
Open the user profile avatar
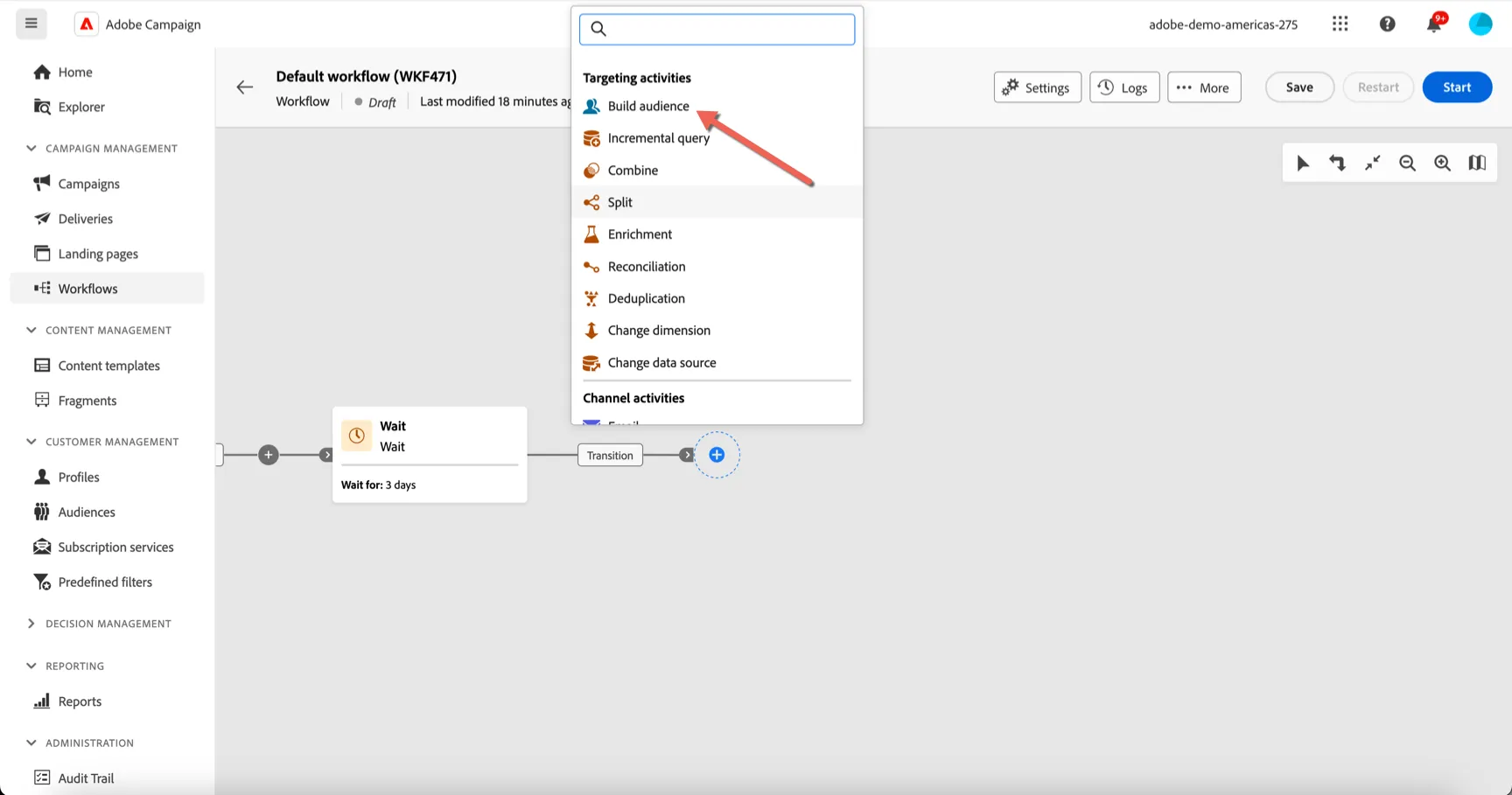click(1480, 24)
